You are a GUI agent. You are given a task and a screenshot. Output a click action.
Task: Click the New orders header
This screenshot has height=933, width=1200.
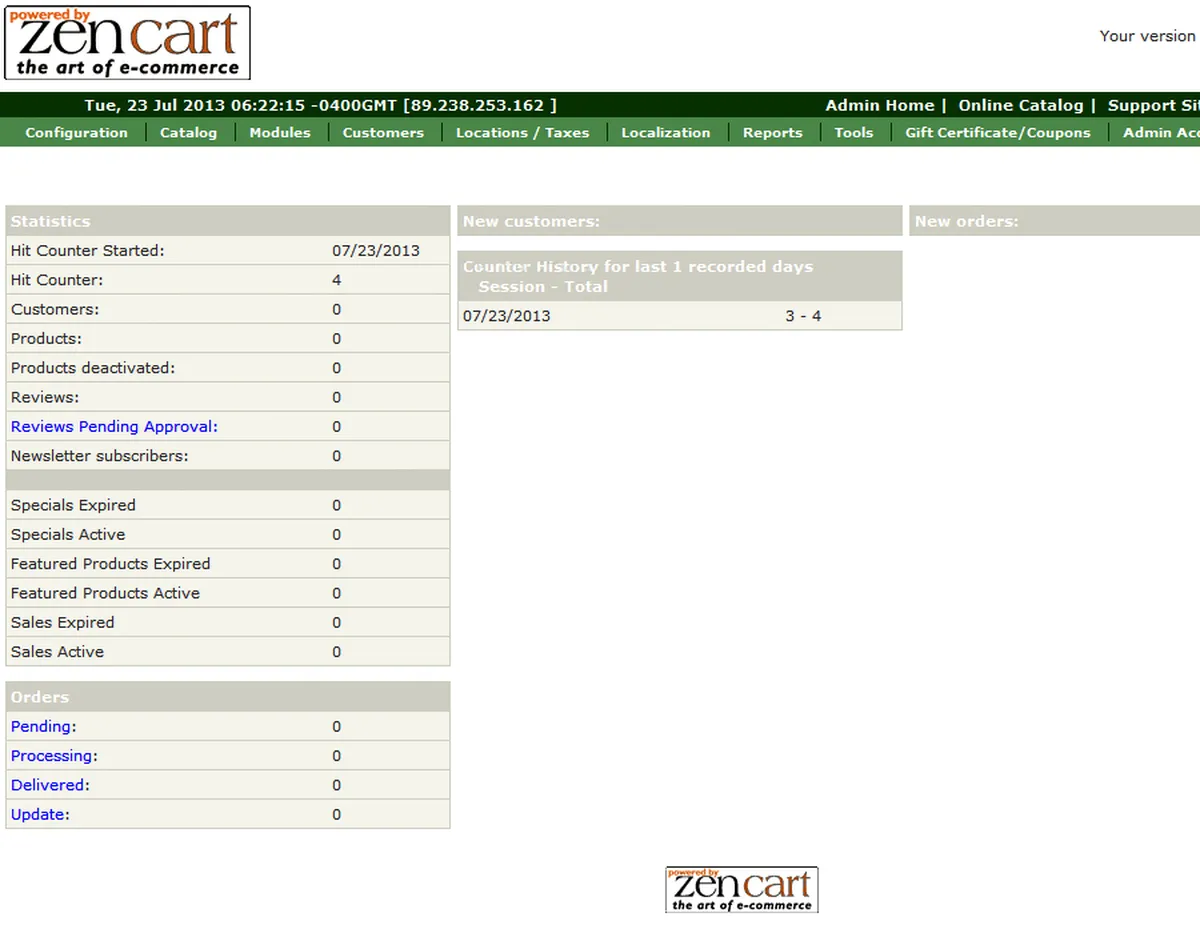1055,221
